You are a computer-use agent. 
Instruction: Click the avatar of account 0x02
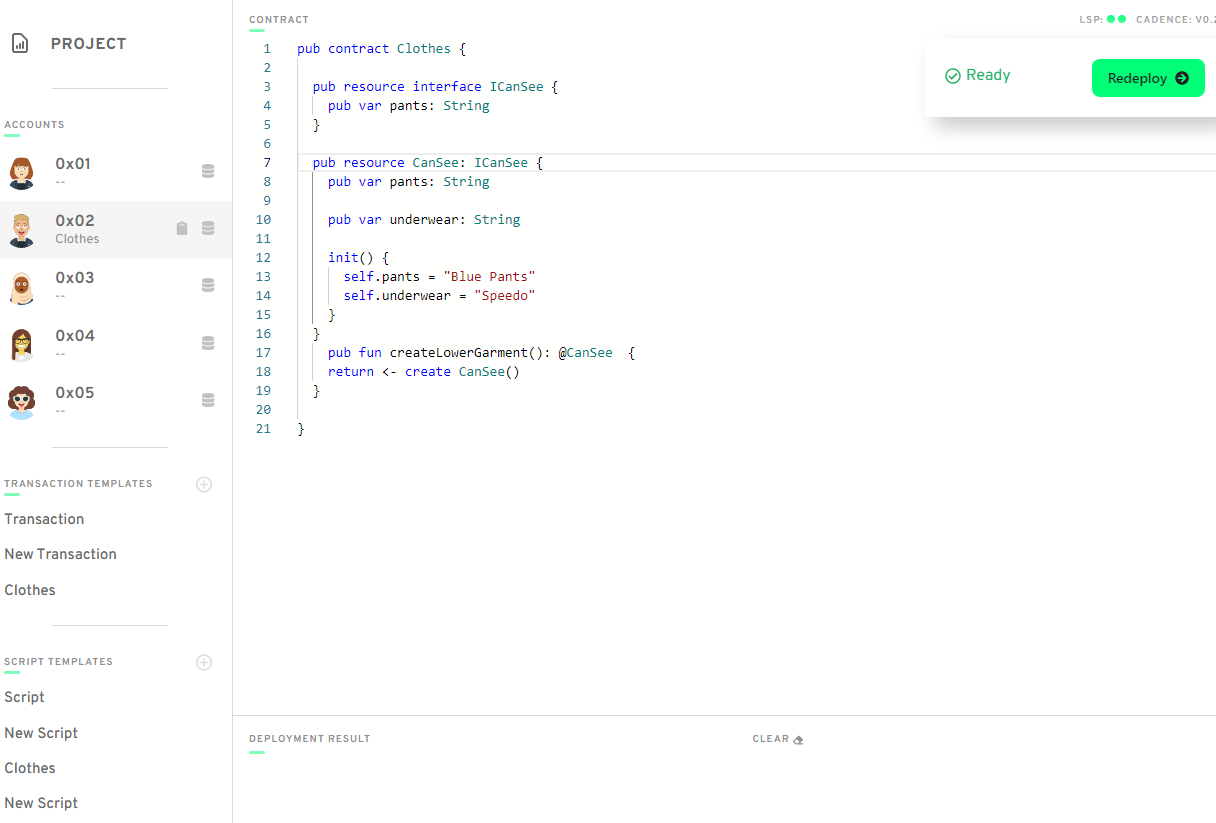[21, 229]
